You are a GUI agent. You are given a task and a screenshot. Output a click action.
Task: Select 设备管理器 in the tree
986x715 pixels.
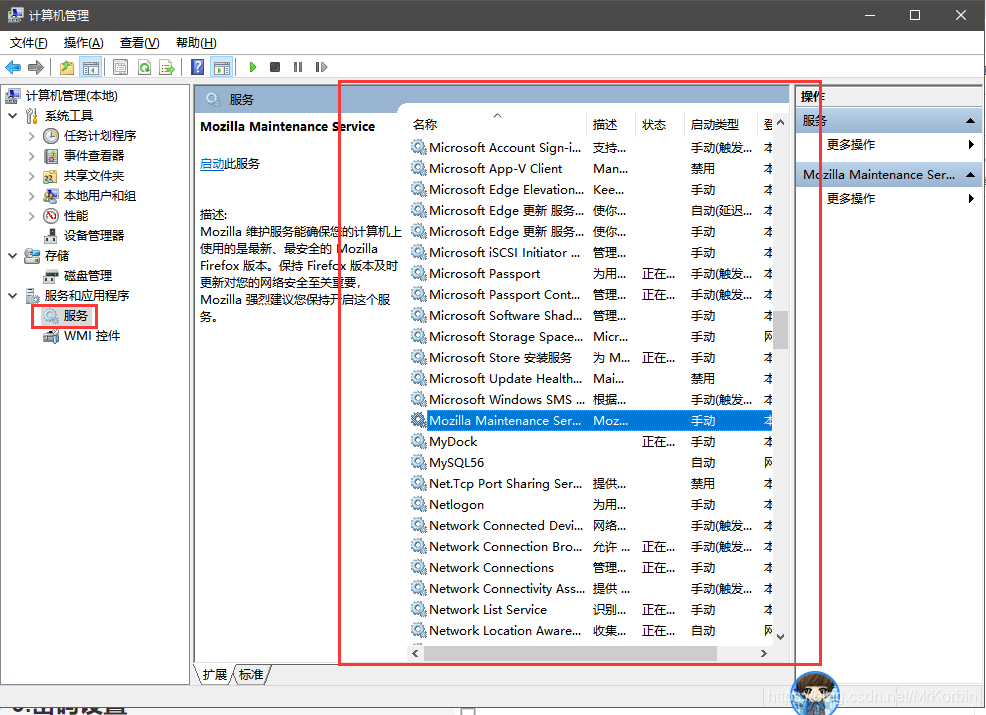94,236
